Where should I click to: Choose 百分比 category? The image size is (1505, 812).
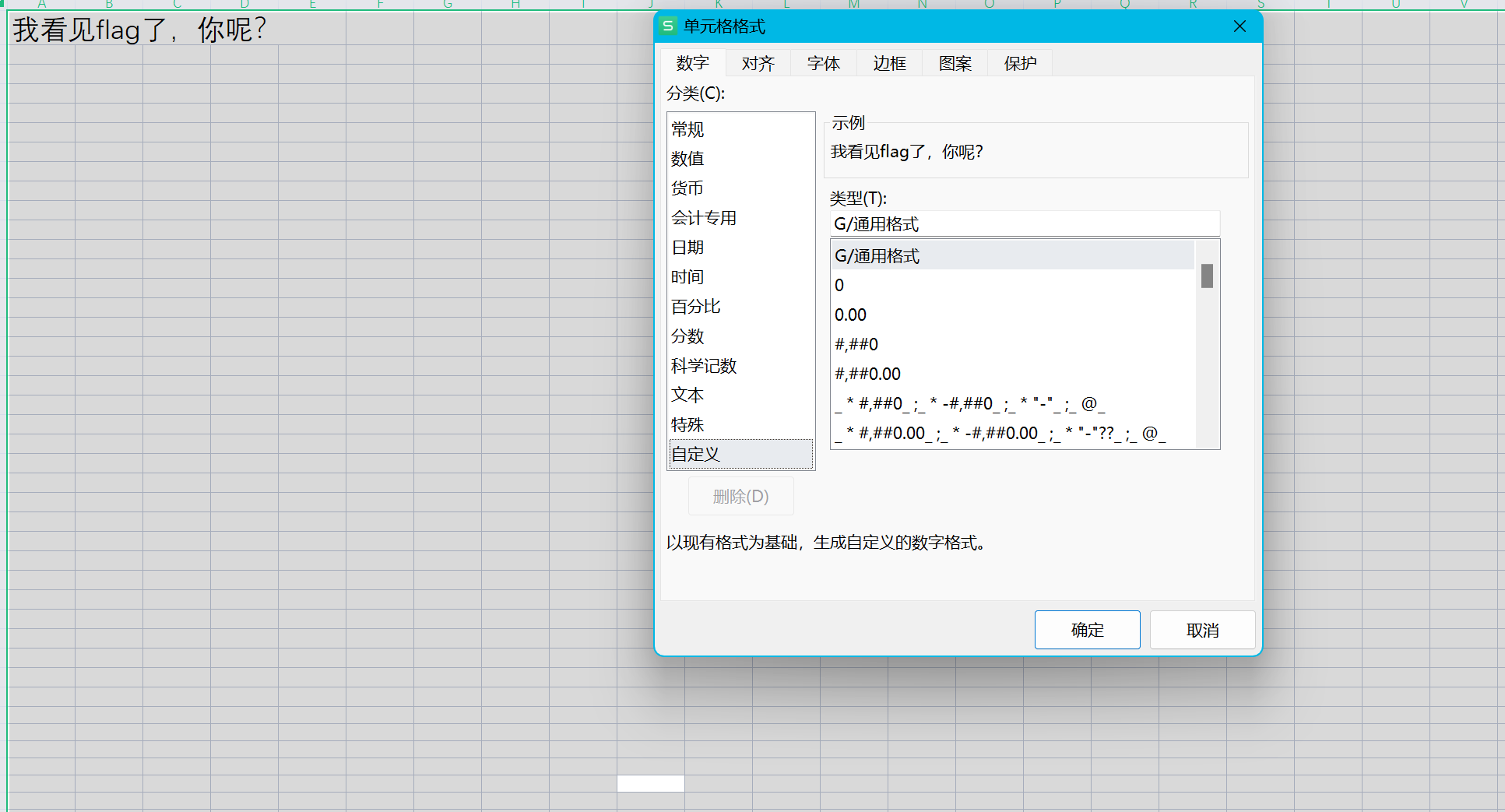coord(740,307)
